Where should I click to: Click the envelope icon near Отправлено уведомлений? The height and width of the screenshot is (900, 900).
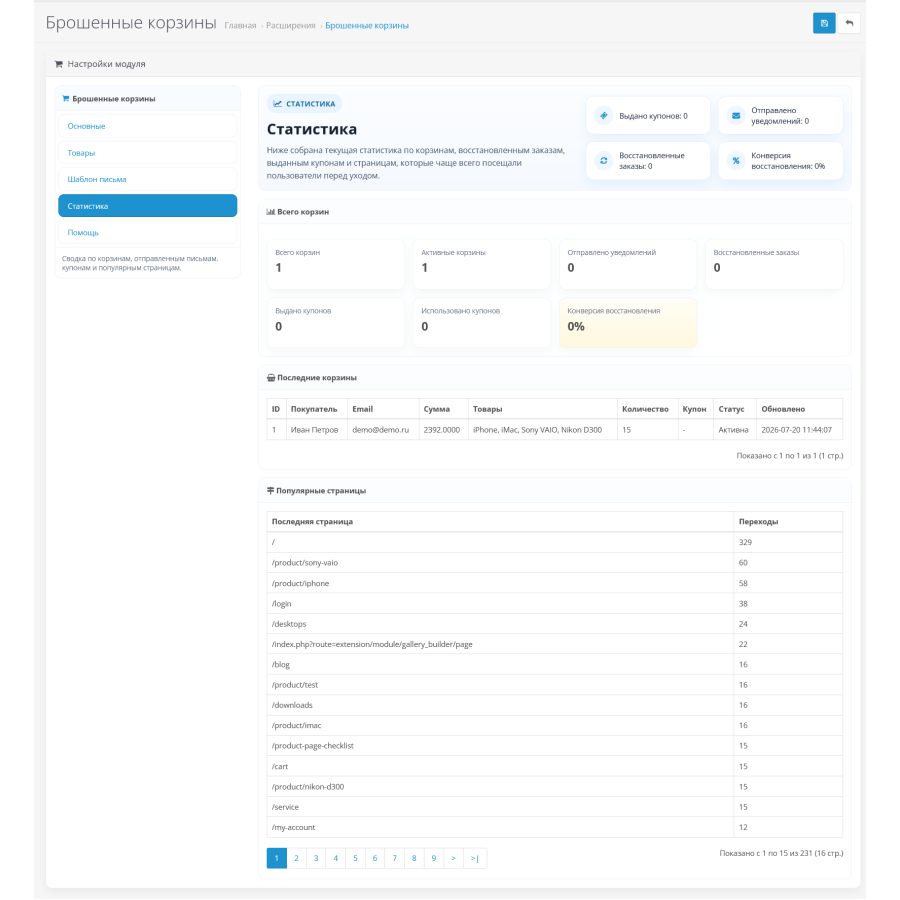(736, 115)
